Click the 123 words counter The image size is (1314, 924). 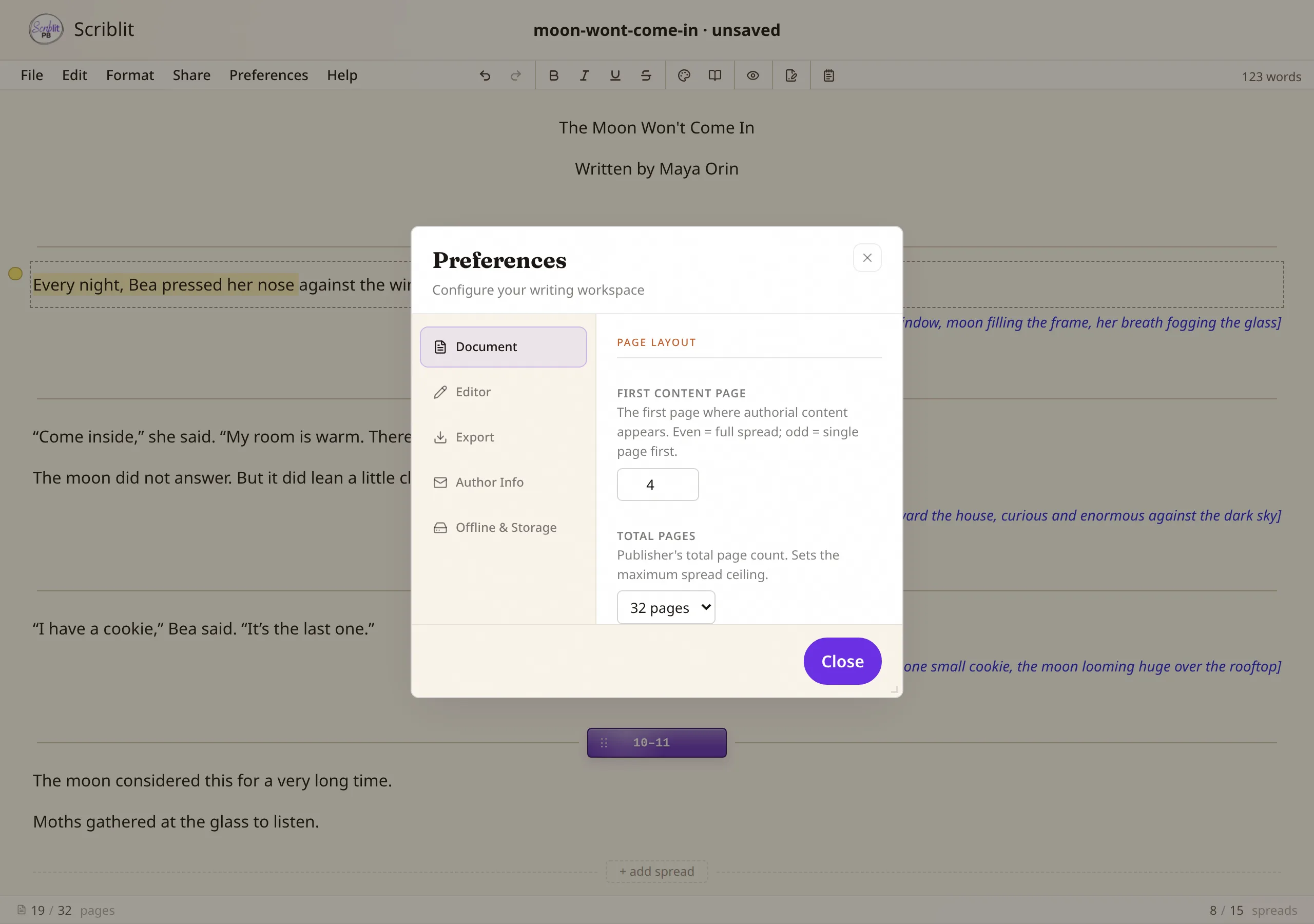coord(1271,76)
